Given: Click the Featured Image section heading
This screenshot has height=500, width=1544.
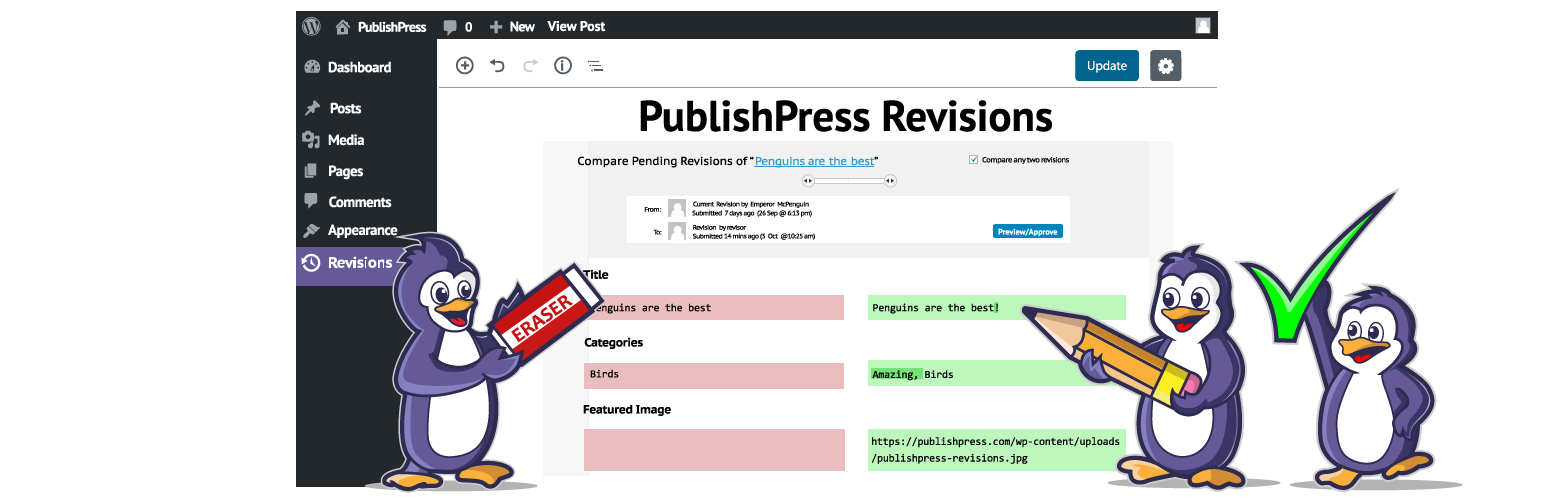Looking at the screenshot, I should [627, 410].
